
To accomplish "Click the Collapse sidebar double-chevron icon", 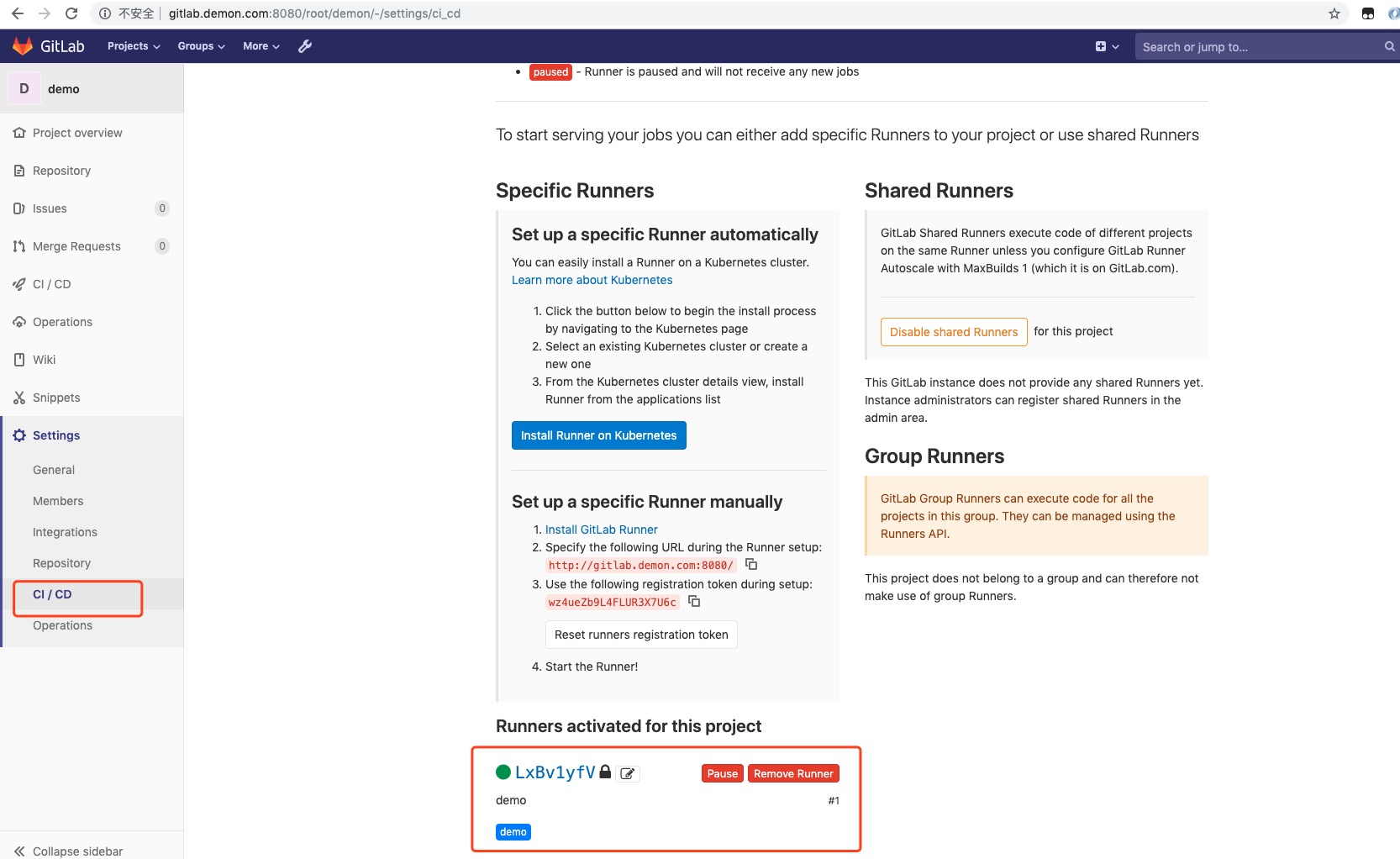I will [x=19, y=851].
